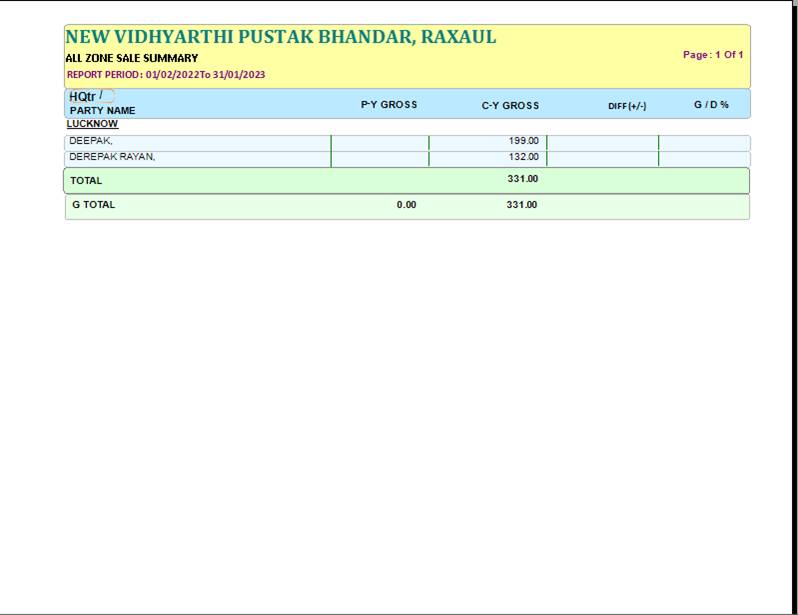Click the G / D % column header
Viewport: 798px width, 615px height.
click(711, 105)
